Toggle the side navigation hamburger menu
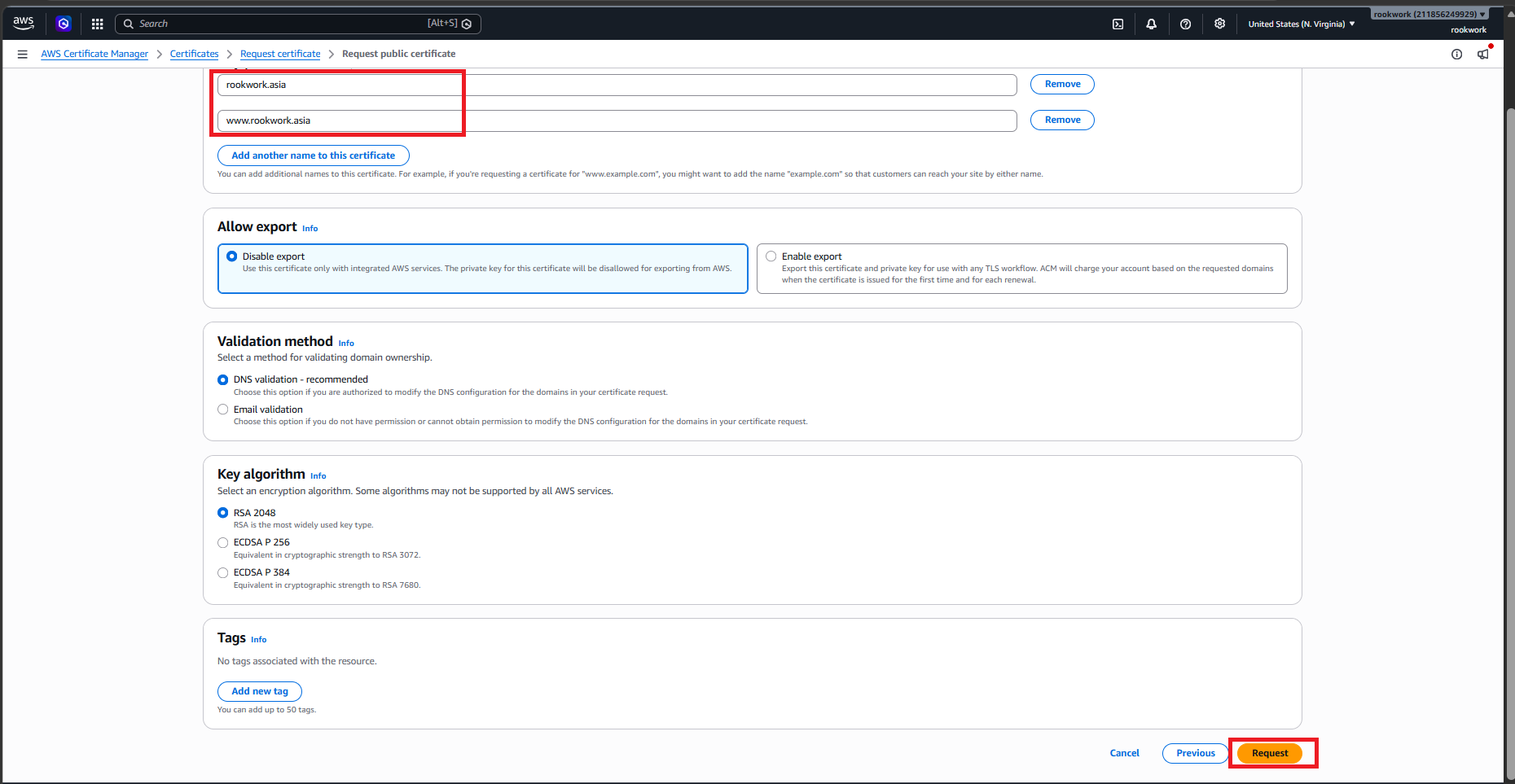The width and height of the screenshot is (1515, 784). pyautogui.click(x=23, y=54)
